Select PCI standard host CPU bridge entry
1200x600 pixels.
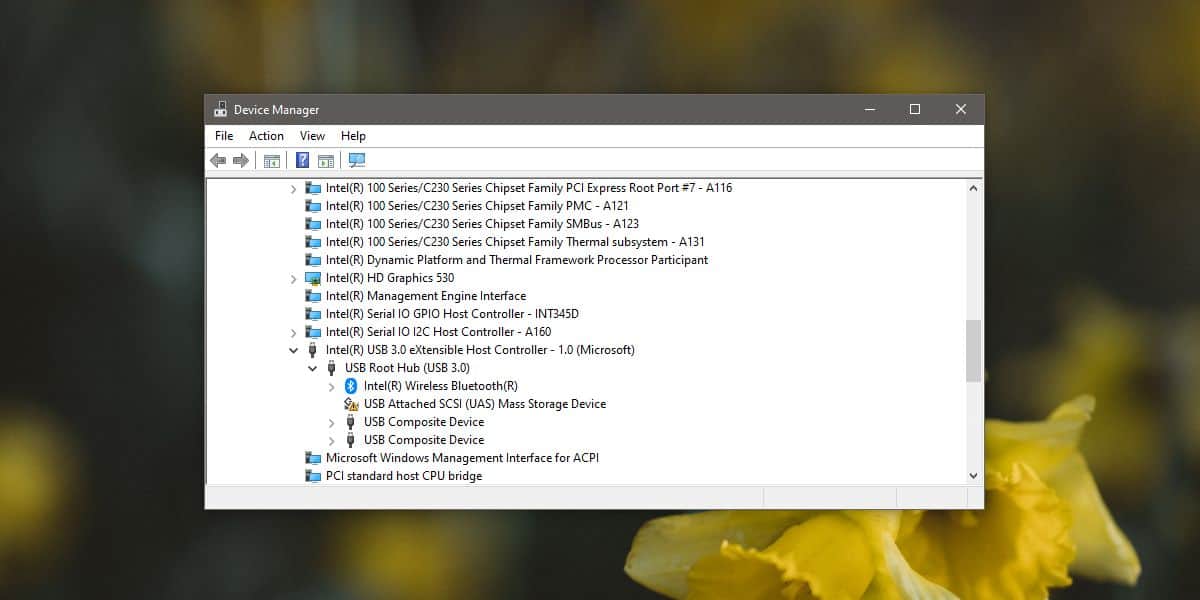tap(404, 476)
